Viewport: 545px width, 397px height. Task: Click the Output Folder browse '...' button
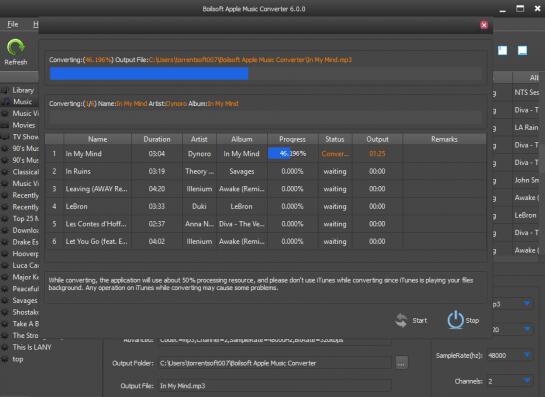click(401, 363)
